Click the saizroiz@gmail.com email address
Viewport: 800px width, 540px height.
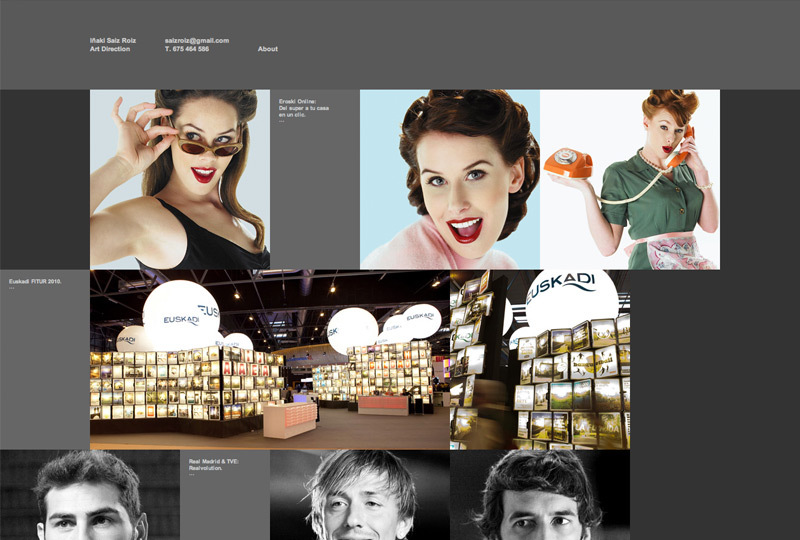pyautogui.click(x=197, y=40)
